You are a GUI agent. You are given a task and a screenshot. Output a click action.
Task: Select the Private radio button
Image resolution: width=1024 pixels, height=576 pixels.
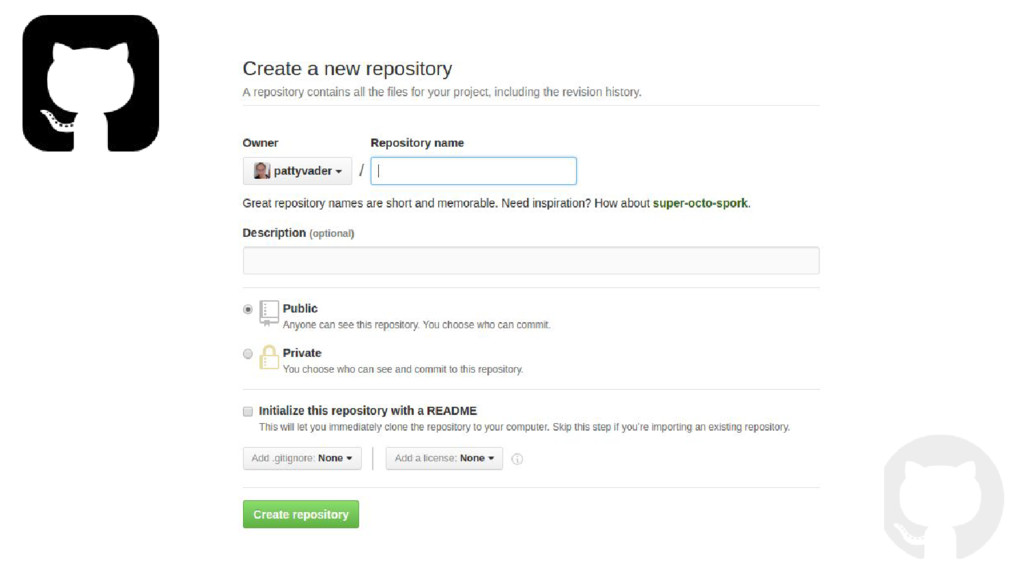(x=248, y=354)
